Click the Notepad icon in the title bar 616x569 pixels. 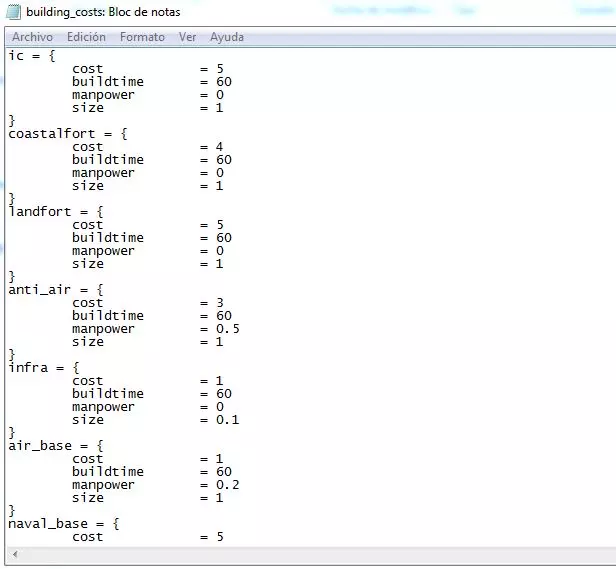coord(13,12)
